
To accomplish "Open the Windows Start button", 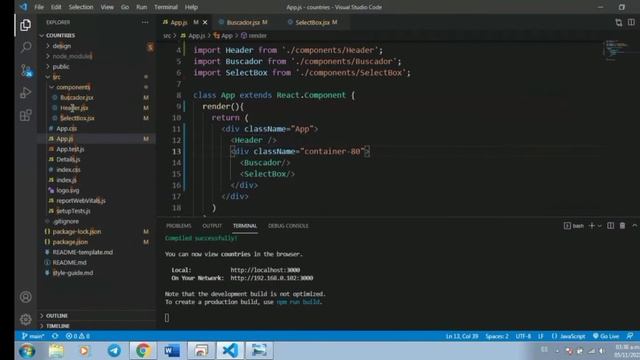I will (27, 351).
